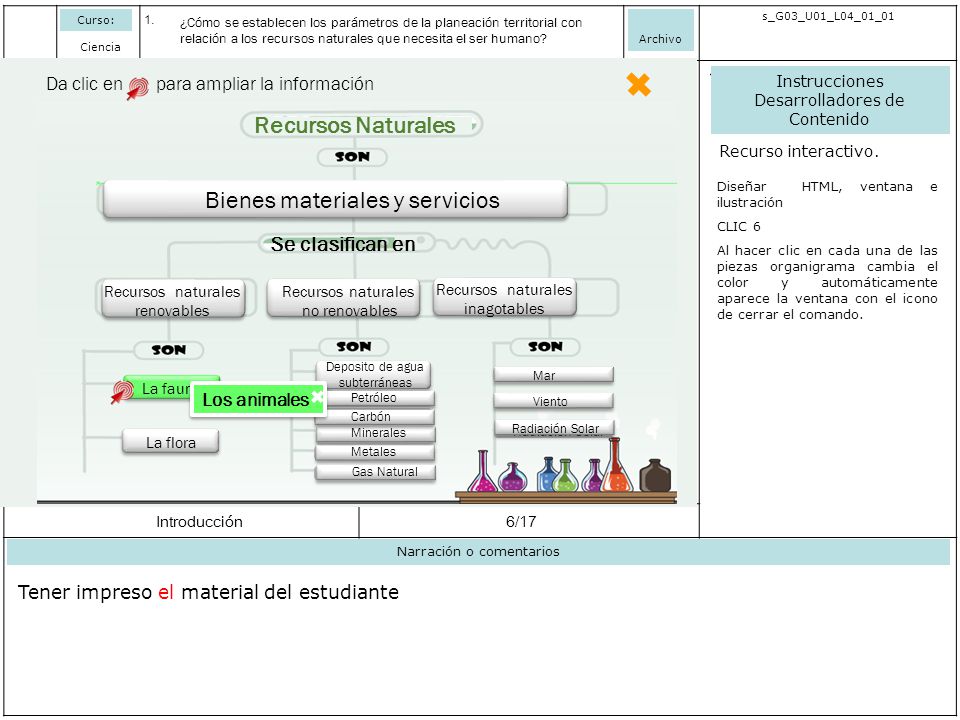Close the Los animales popup

(x=317, y=397)
